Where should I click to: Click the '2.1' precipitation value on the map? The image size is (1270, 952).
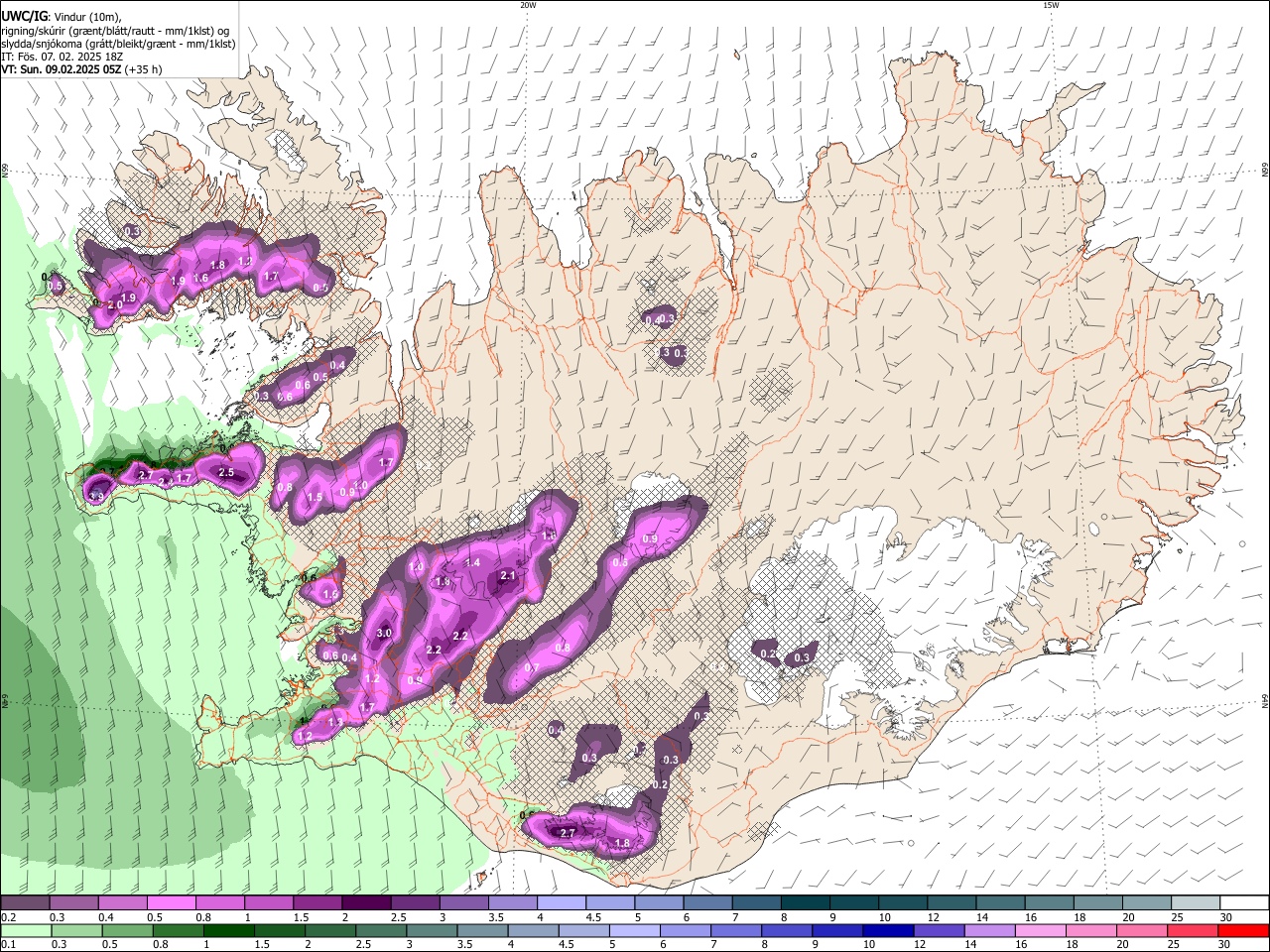[x=508, y=575]
